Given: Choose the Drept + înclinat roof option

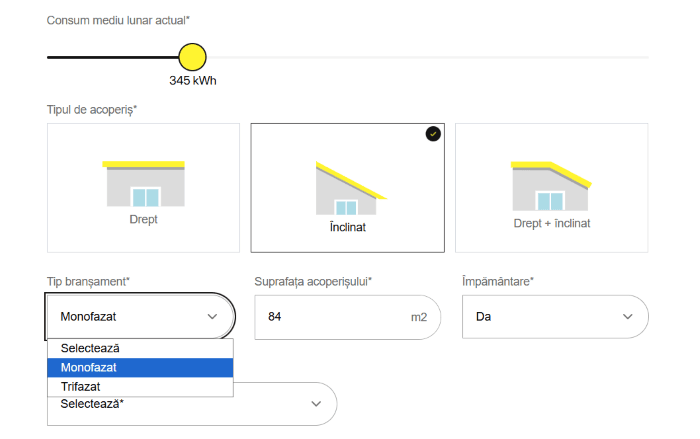Looking at the screenshot, I should point(551,223).
